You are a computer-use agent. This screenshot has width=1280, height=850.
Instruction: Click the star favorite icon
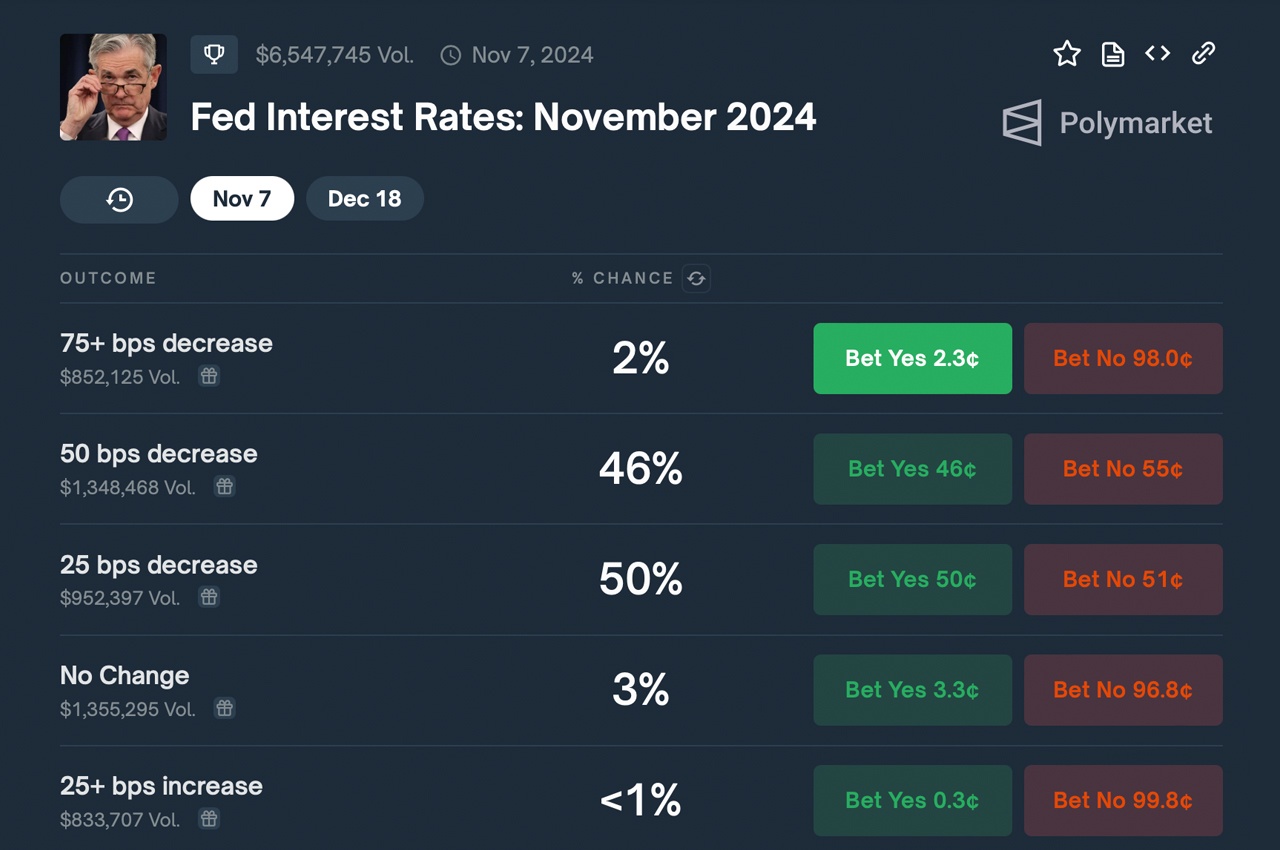coord(1067,54)
